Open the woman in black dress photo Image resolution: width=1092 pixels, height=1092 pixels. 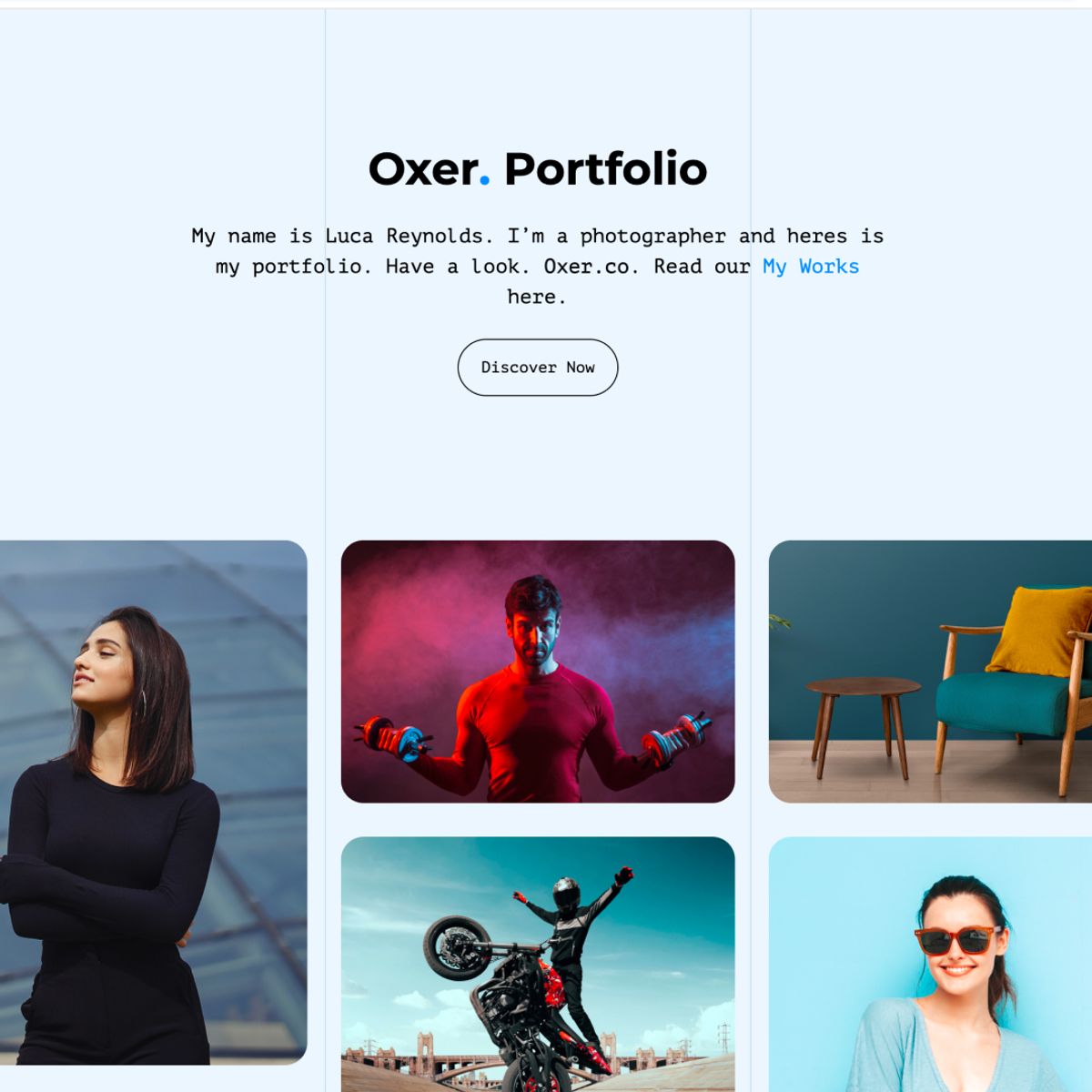(154, 803)
